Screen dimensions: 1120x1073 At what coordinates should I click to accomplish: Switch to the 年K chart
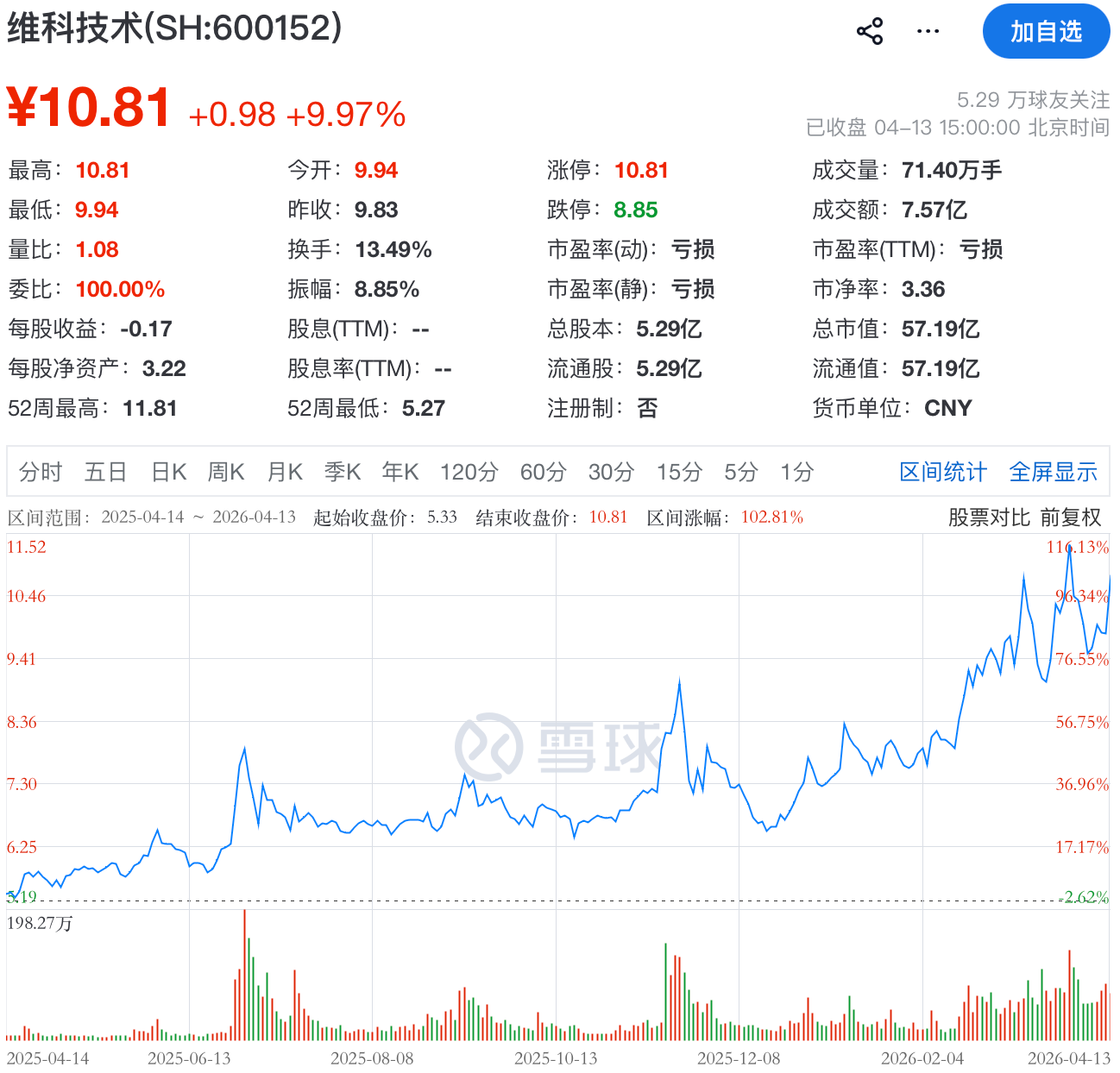tap(400, 472)
